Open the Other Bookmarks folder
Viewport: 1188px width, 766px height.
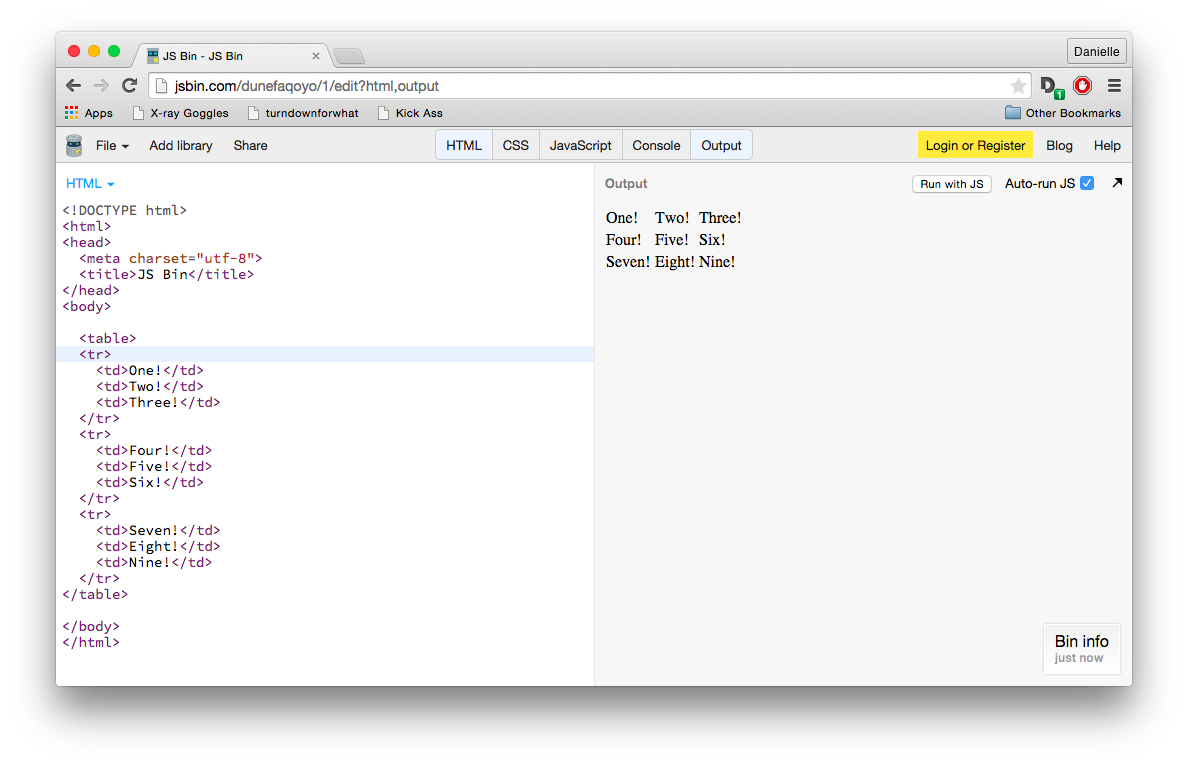tap(1062, 113)
